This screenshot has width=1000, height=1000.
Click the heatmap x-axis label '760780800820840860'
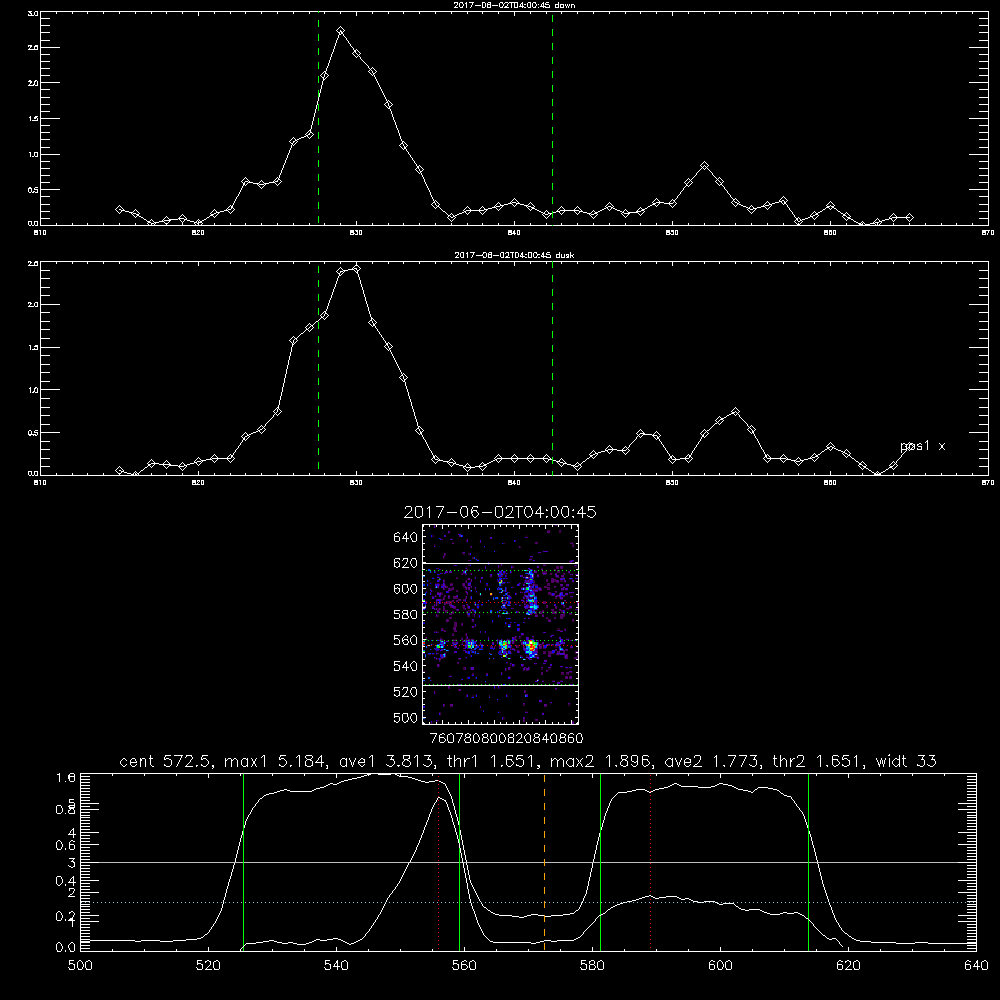tap(506, 738)
